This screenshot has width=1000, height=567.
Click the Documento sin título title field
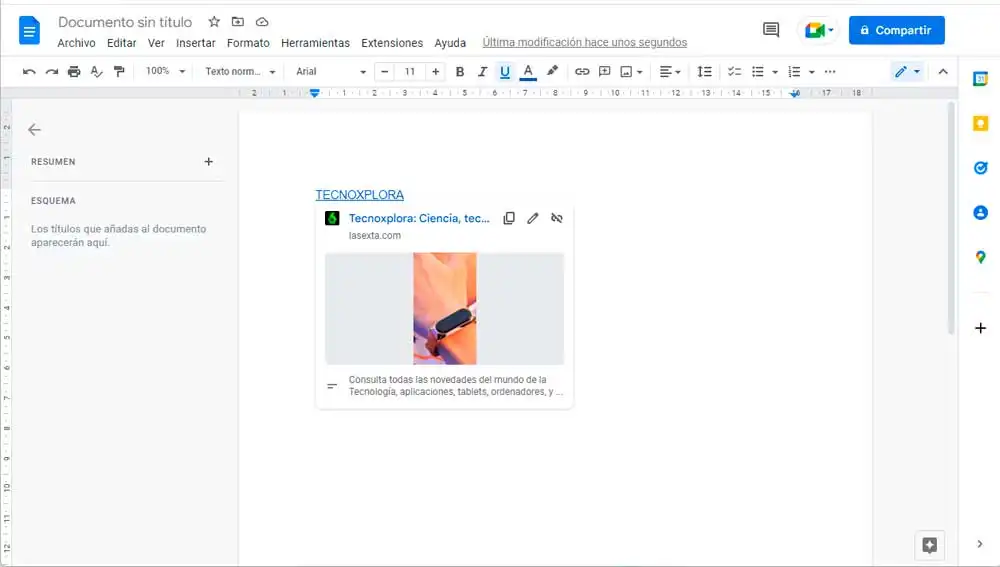pos(125,22)
